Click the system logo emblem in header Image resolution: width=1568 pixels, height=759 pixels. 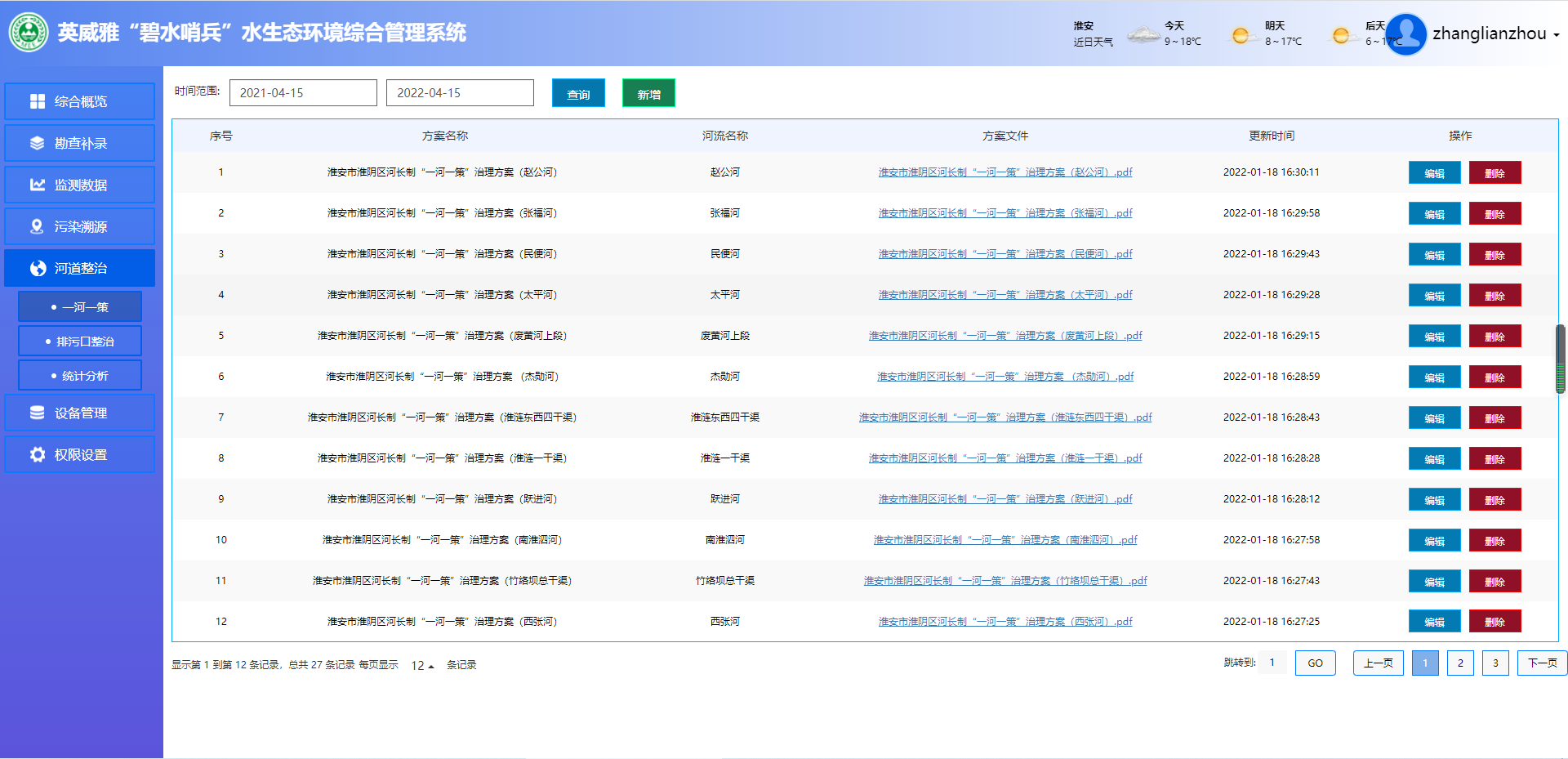click(29, 33)
